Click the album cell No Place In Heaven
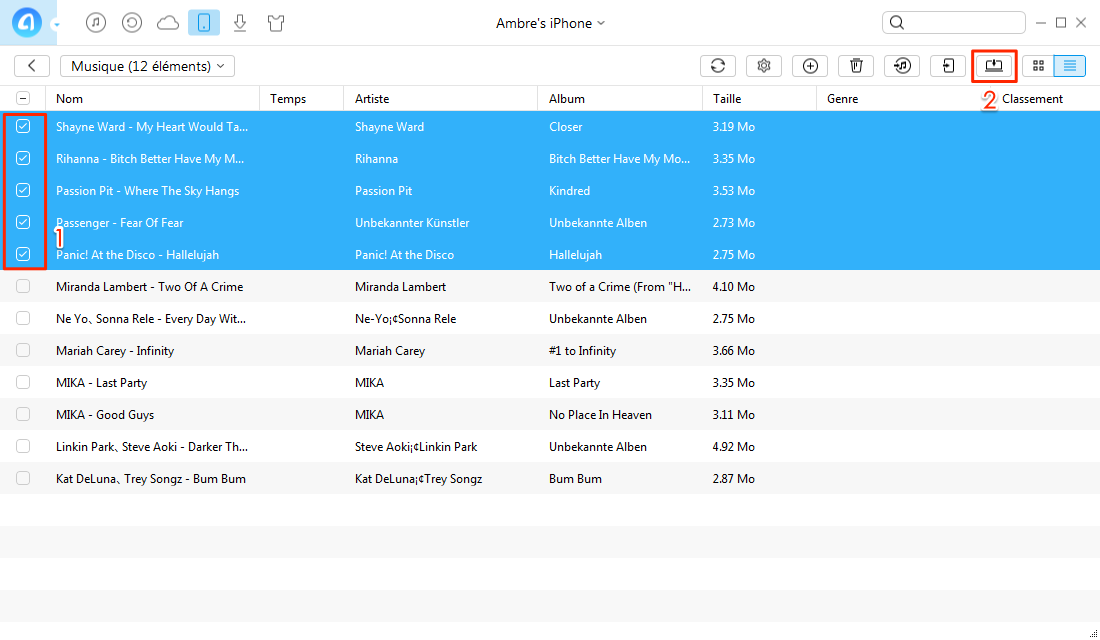The height and width of the screenshot is (640, 1100). tap(601, 415)
